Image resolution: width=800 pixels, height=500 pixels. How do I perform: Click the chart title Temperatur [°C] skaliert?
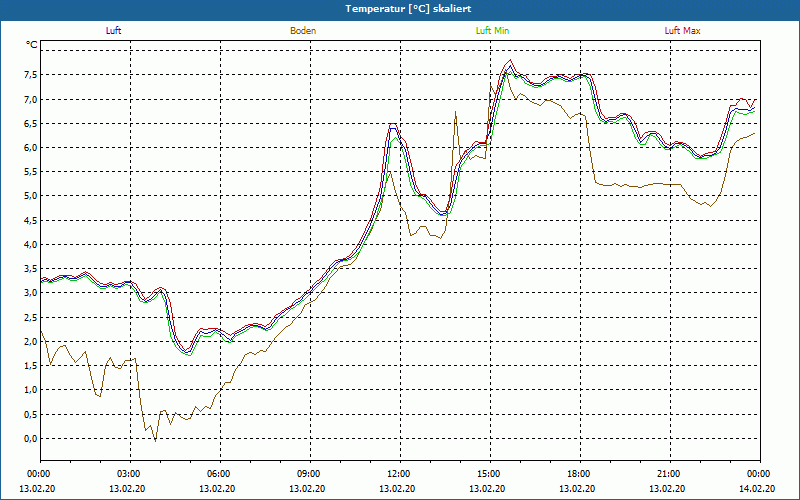[408, 9]
